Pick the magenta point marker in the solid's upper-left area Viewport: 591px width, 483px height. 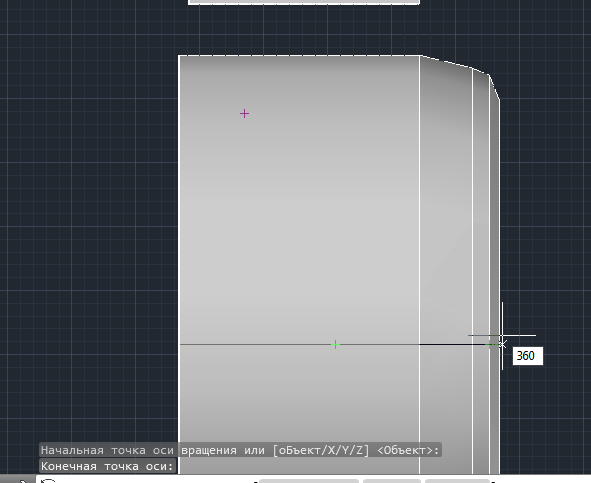244,113
